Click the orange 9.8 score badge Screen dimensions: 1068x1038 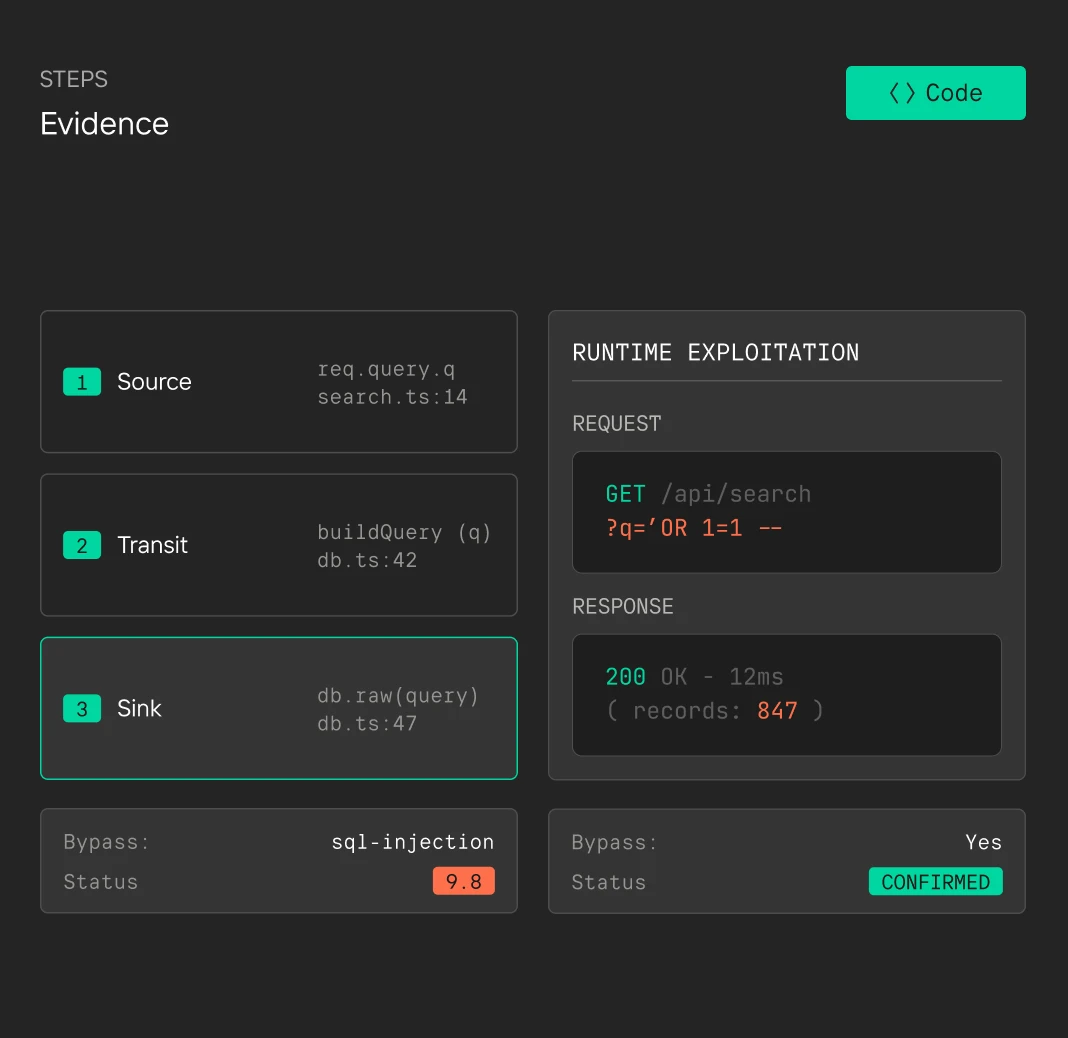pyautogui.click(x=464, y=881)
